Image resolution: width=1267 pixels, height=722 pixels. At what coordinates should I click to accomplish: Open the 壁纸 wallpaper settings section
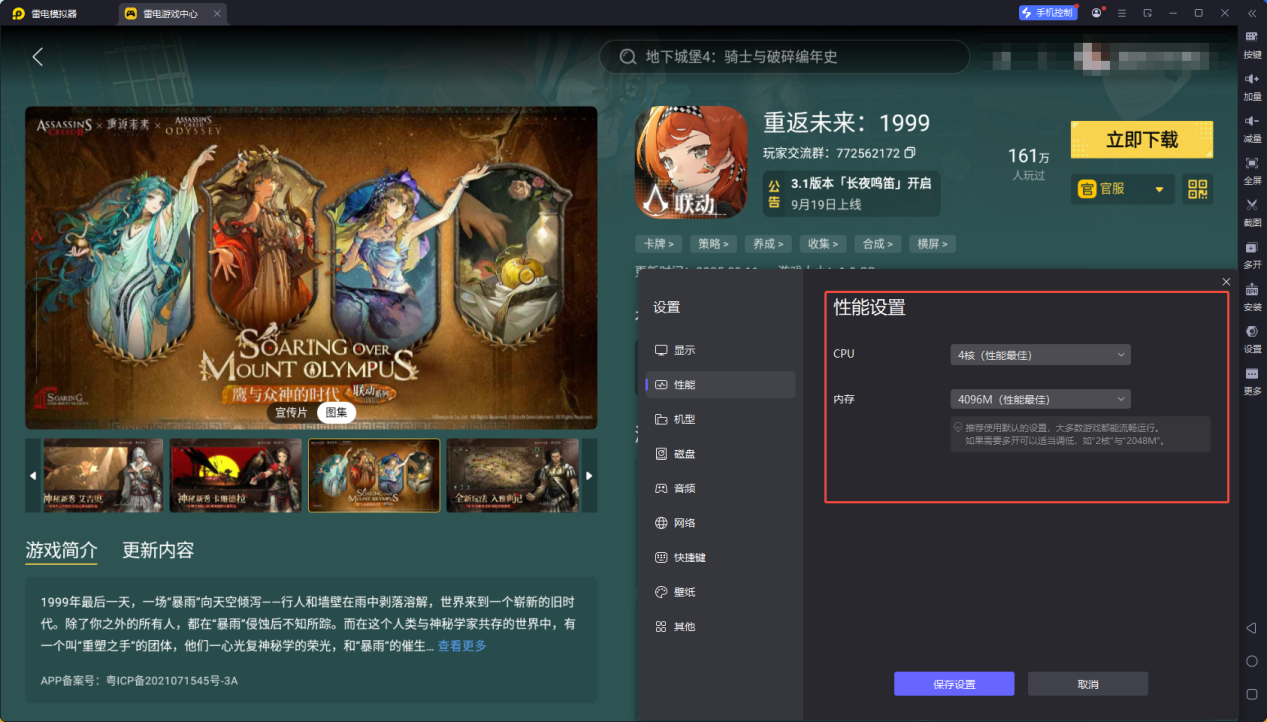(720, 592)
